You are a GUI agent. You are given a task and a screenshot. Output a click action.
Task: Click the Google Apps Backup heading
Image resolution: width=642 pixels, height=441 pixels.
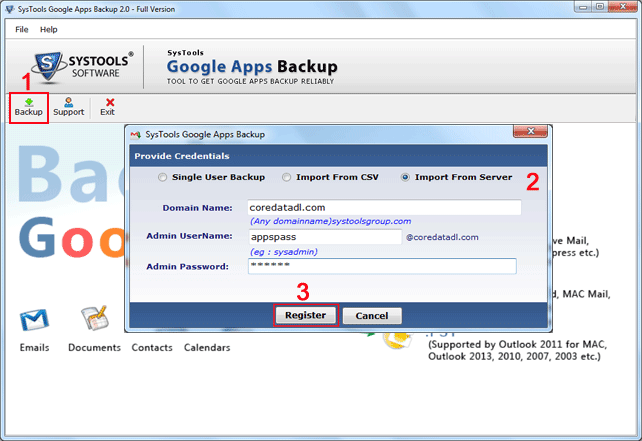(x=252, y=66)
